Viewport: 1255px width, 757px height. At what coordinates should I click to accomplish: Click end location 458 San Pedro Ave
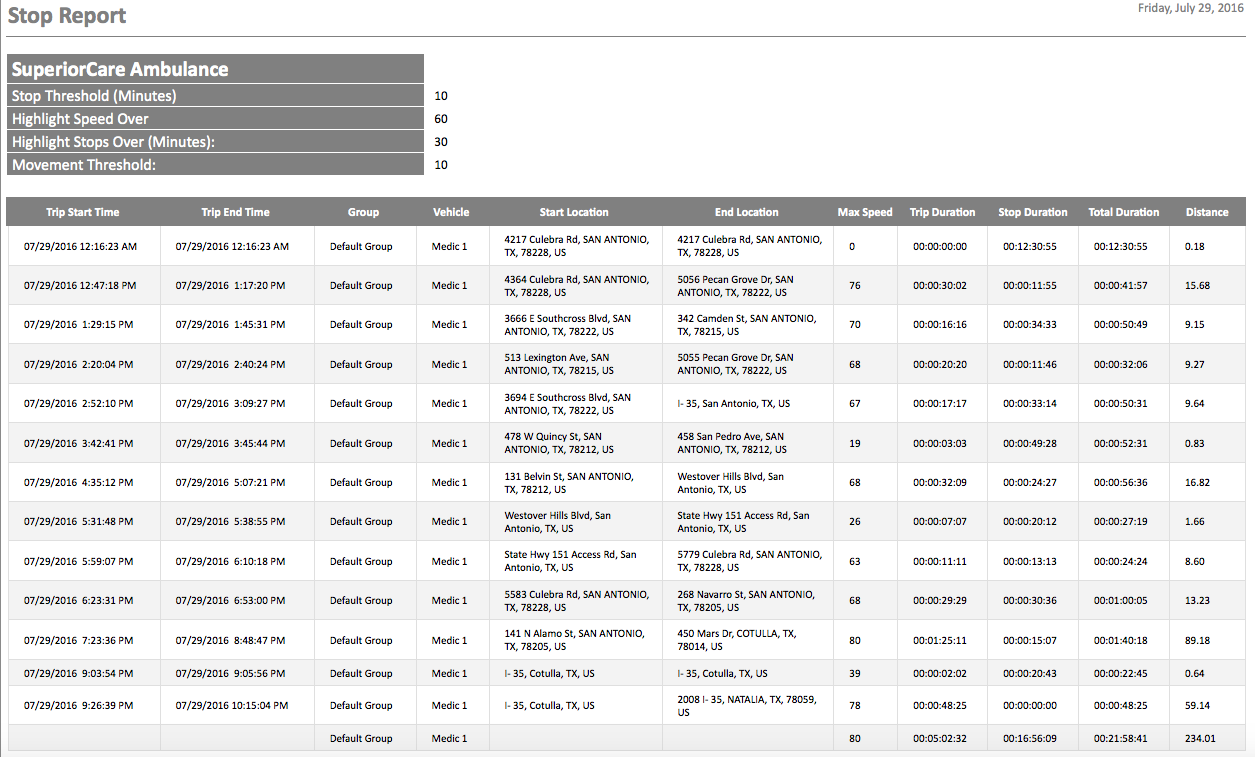(730, 443)
